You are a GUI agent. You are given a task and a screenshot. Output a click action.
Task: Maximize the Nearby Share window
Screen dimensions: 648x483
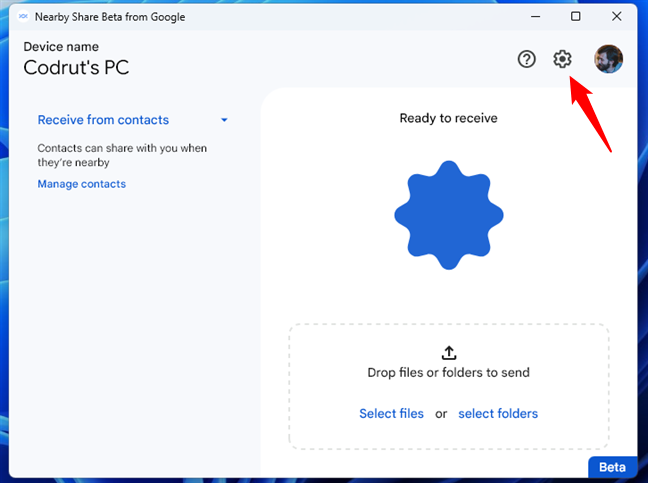pyautogui.click(x=576, y=17)
